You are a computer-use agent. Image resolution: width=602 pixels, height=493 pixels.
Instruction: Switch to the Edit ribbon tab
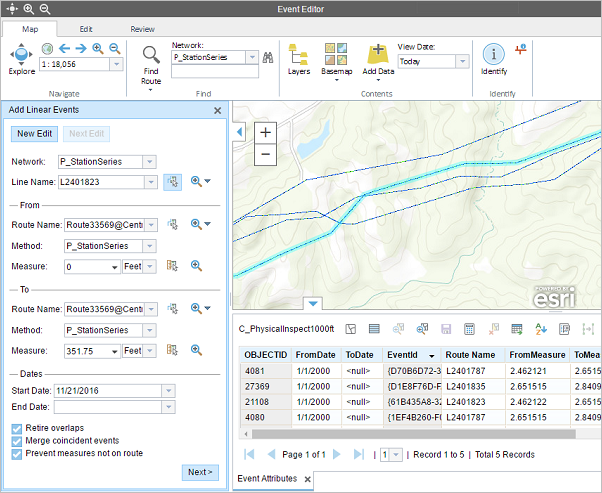pyautogui.click(x=86, y=30)
